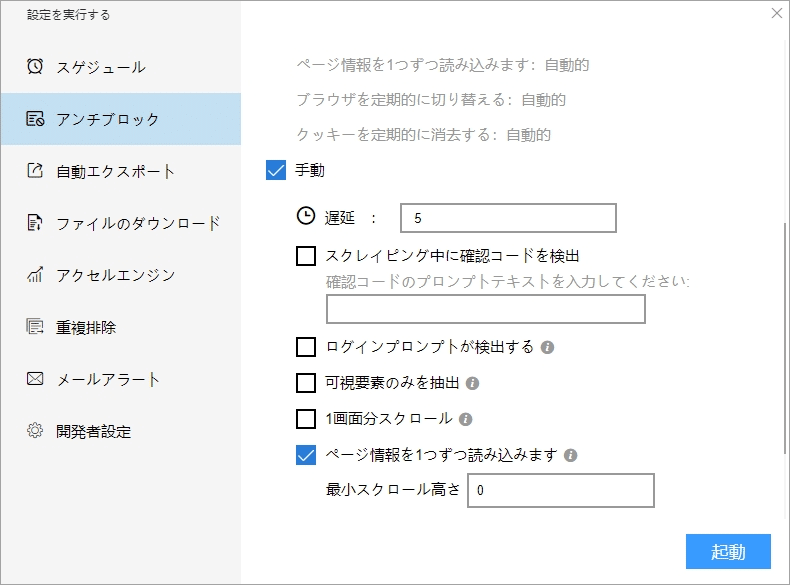This screenshot has height=585, width=790.
Task: Click the developer settings gear icon
Action: pyautogui.click(x=35, y=431)
